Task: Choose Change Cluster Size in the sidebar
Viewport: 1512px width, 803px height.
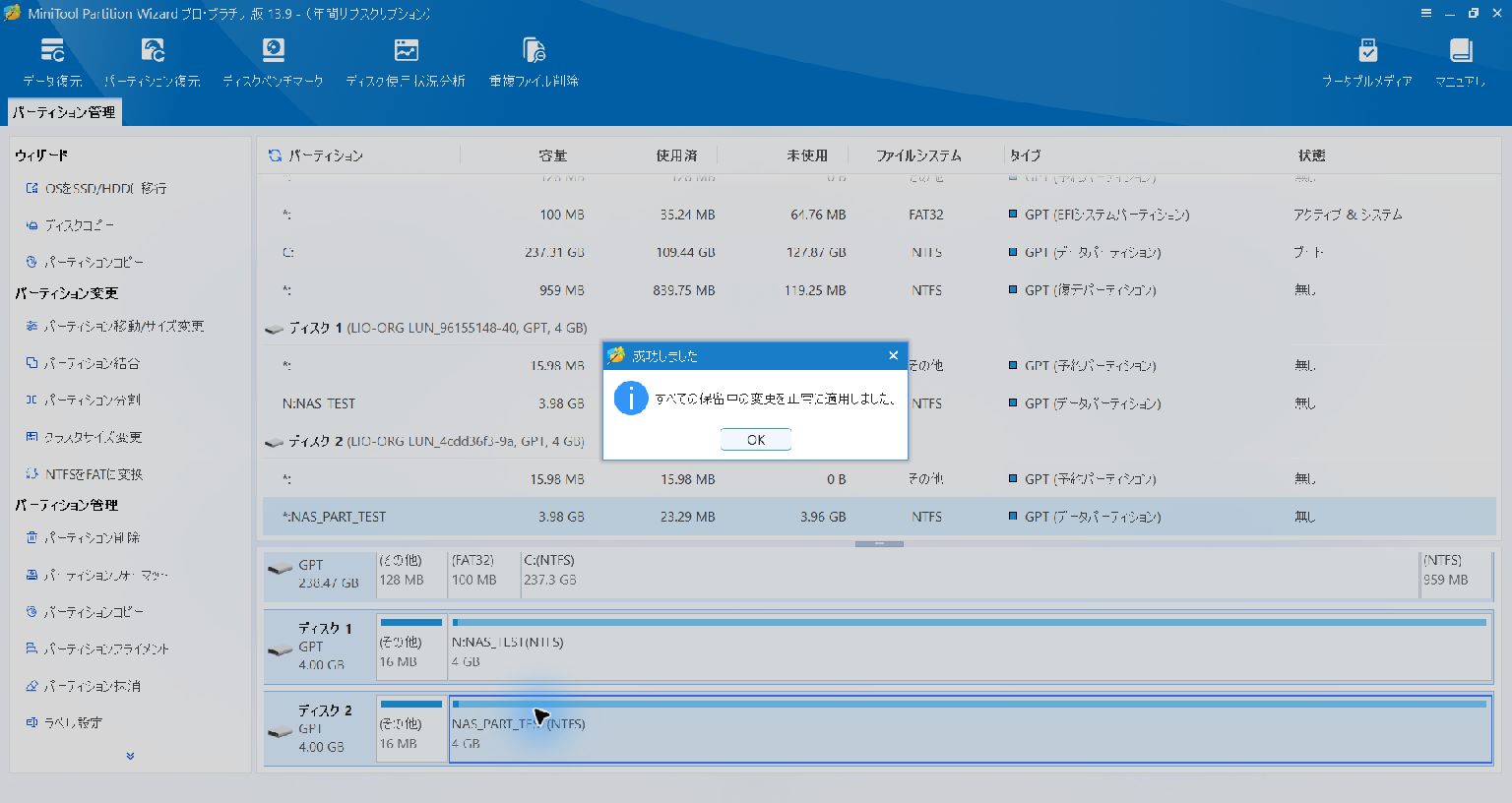Action: coord(84,437)
